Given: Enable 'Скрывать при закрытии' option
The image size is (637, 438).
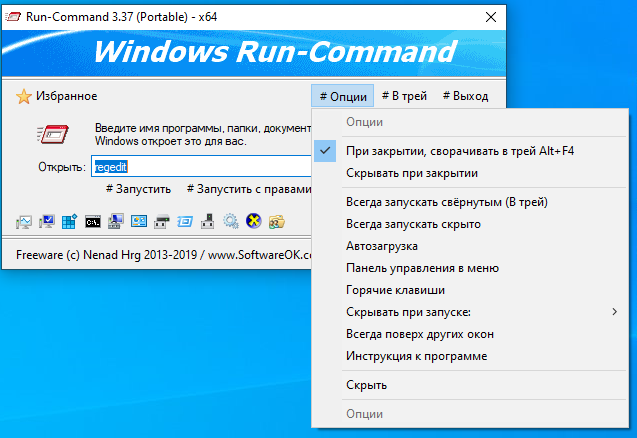Looking at the screenshot, I should (x=470, y=173).
